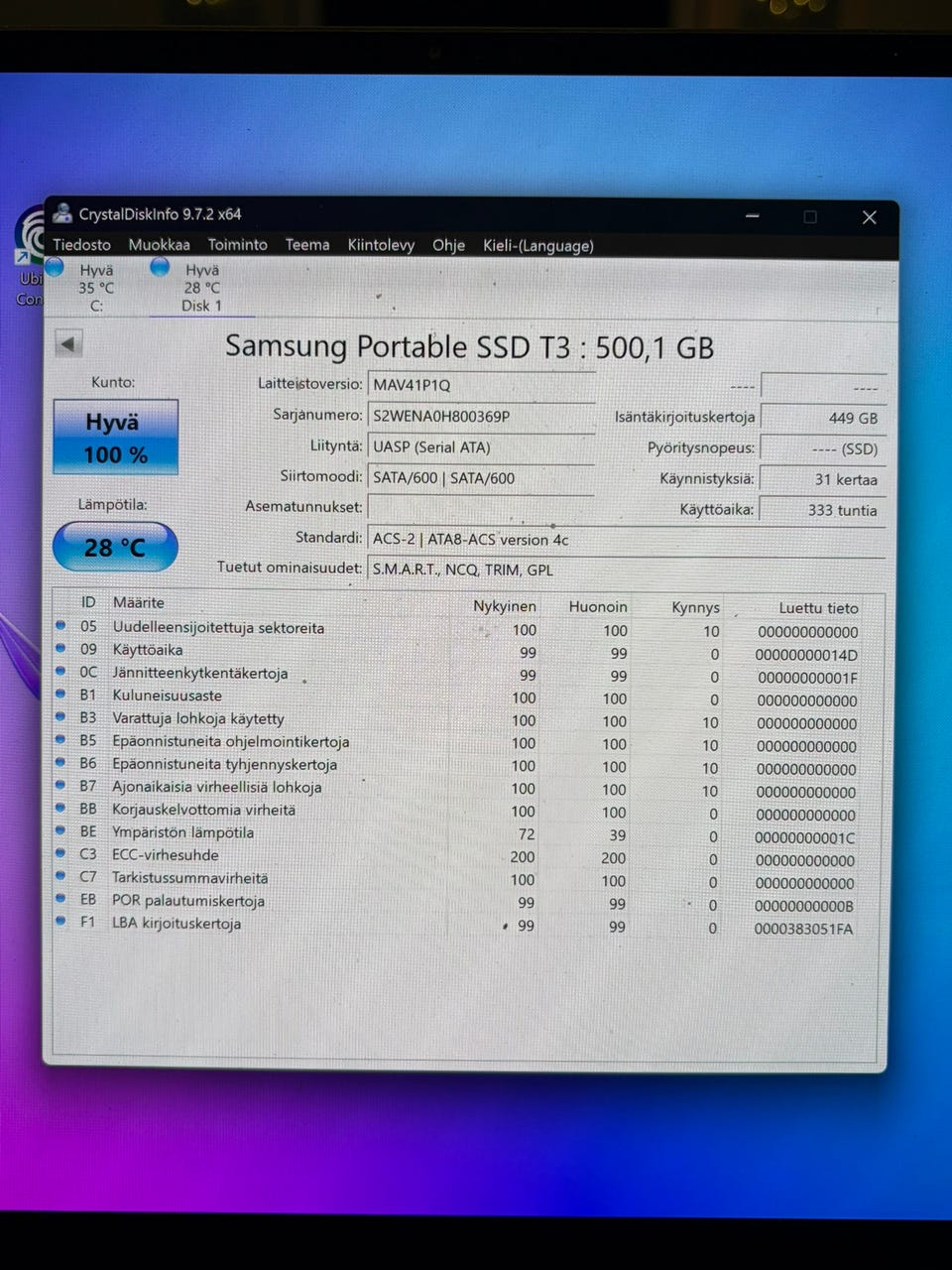Click raw value 0000383051FA
This screenshot has height=1270, width=952.
click(803, 929)
